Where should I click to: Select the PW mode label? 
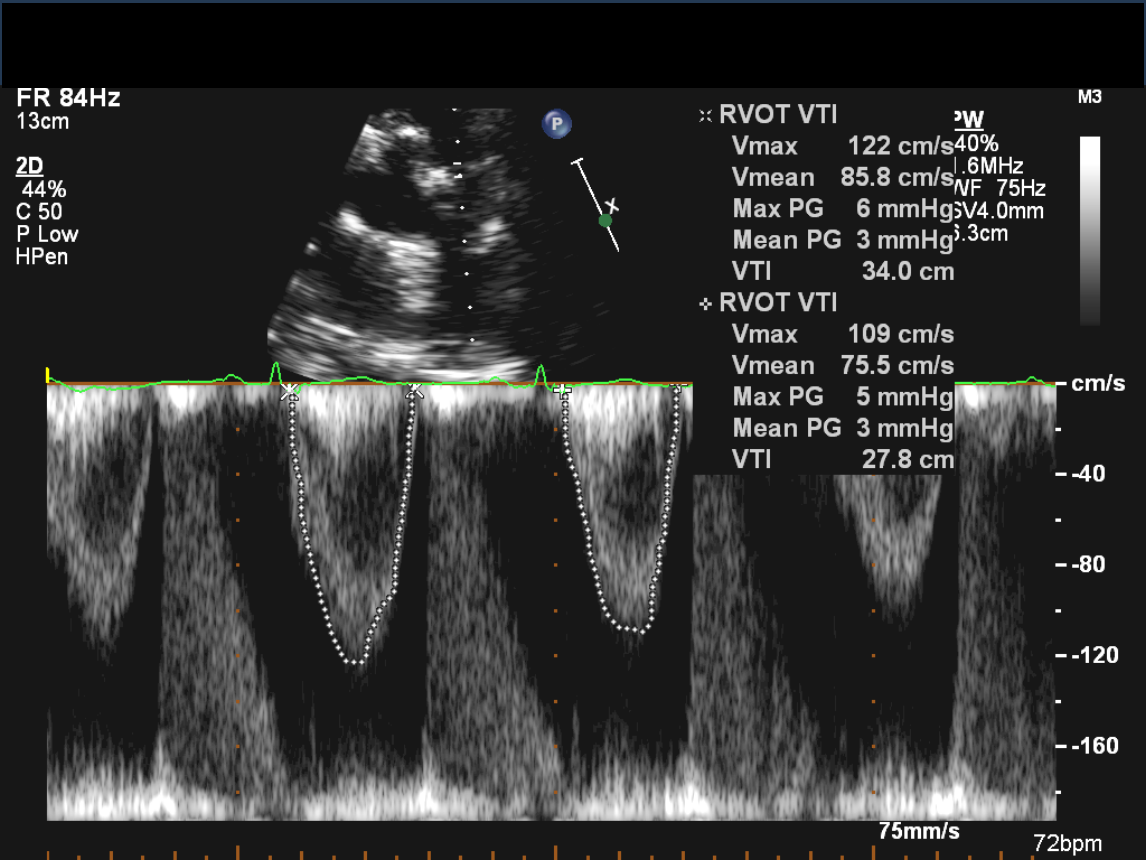(969, 121)
